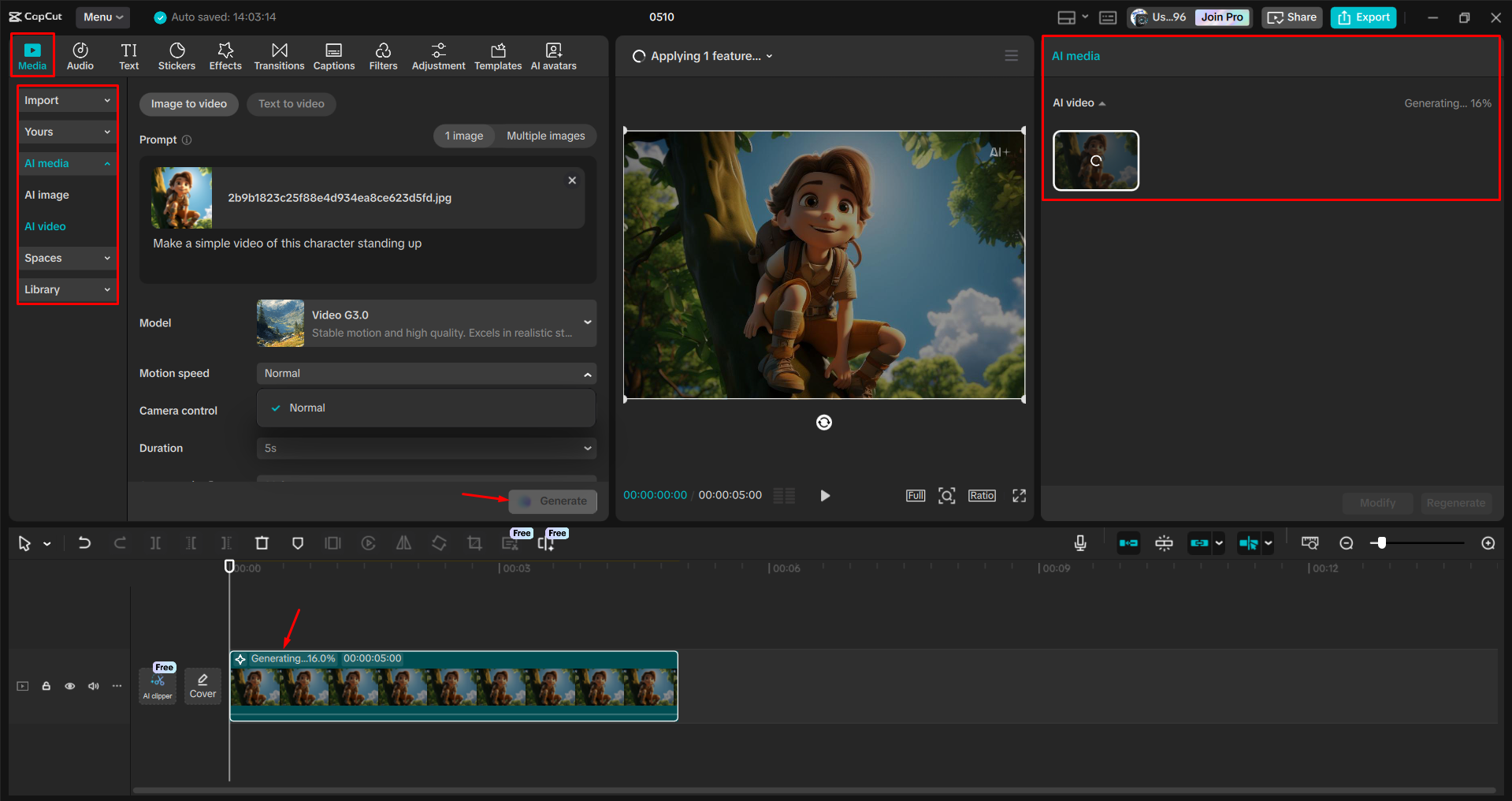Expand the Video G3.0 model dropdown

click(x=587, y=322)
